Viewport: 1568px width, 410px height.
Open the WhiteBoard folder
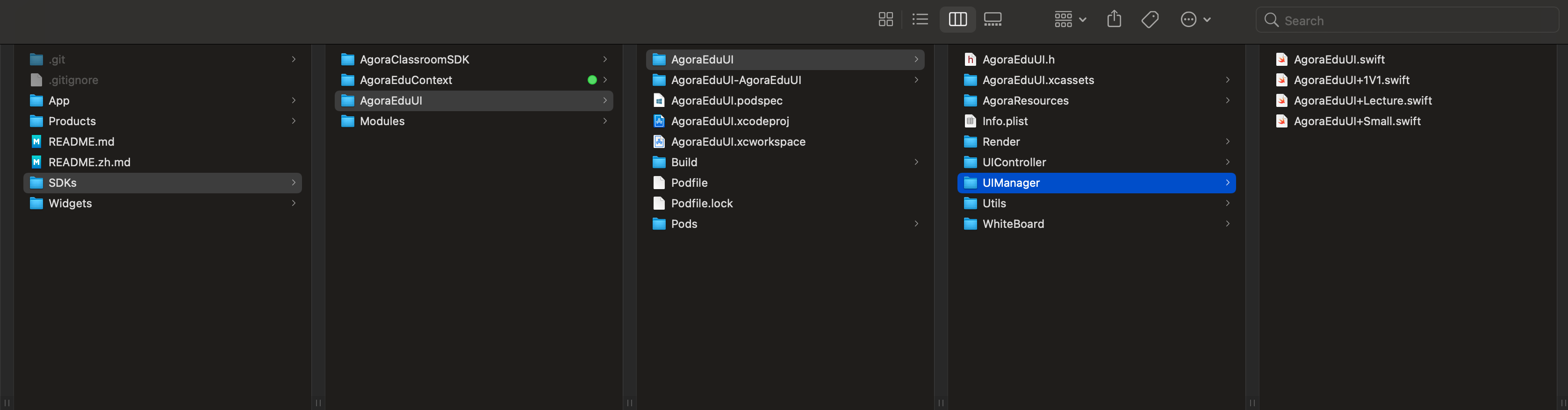1097,224
